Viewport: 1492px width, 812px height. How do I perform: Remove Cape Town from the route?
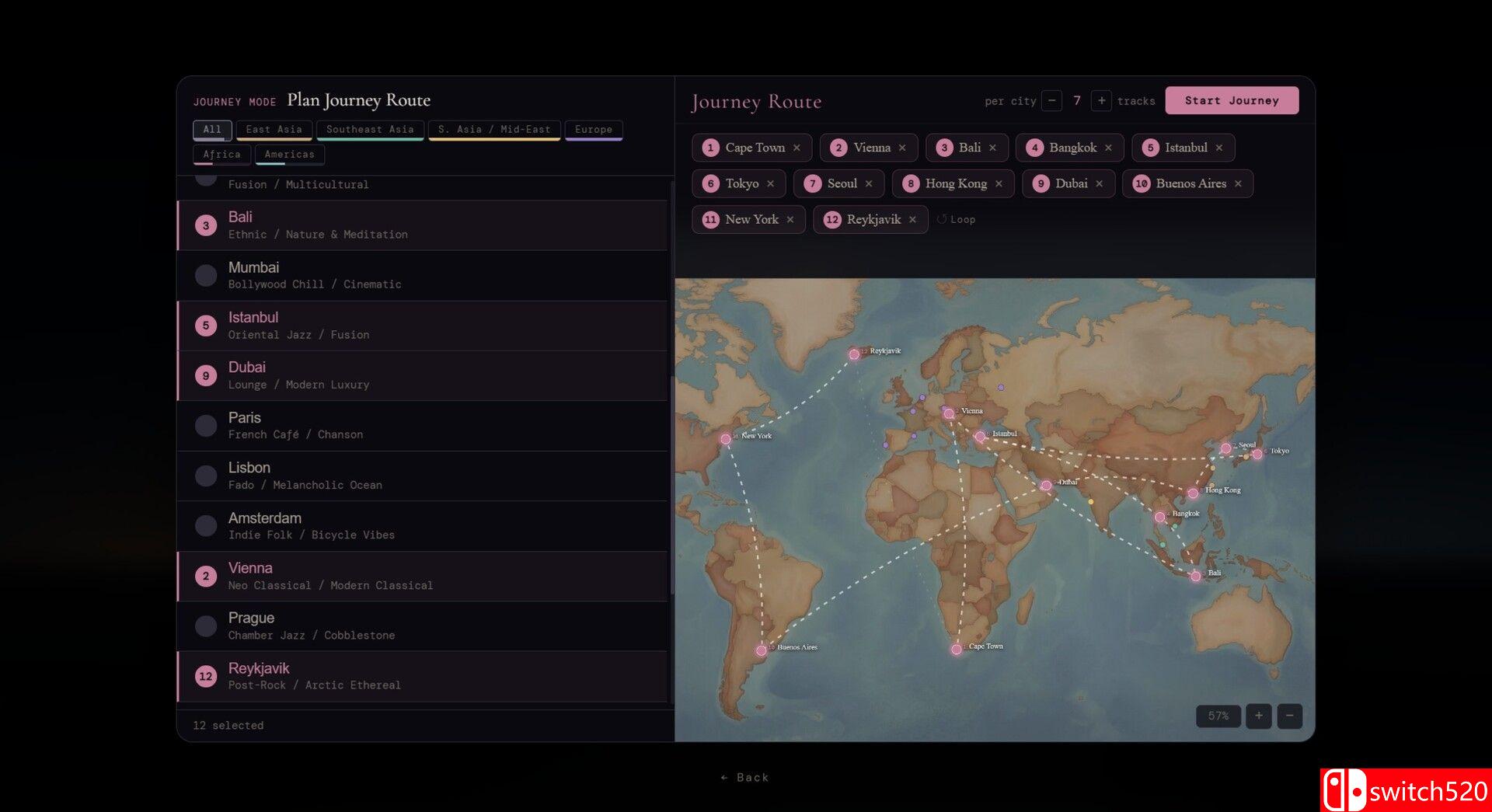(x=797, y=148)
